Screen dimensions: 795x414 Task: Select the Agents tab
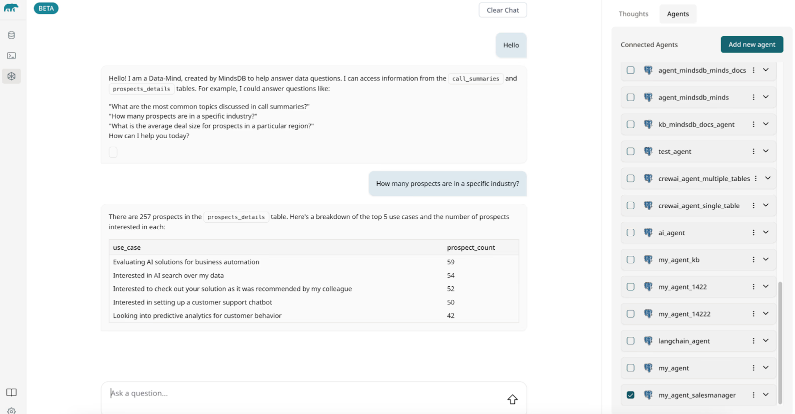[678, 14]
